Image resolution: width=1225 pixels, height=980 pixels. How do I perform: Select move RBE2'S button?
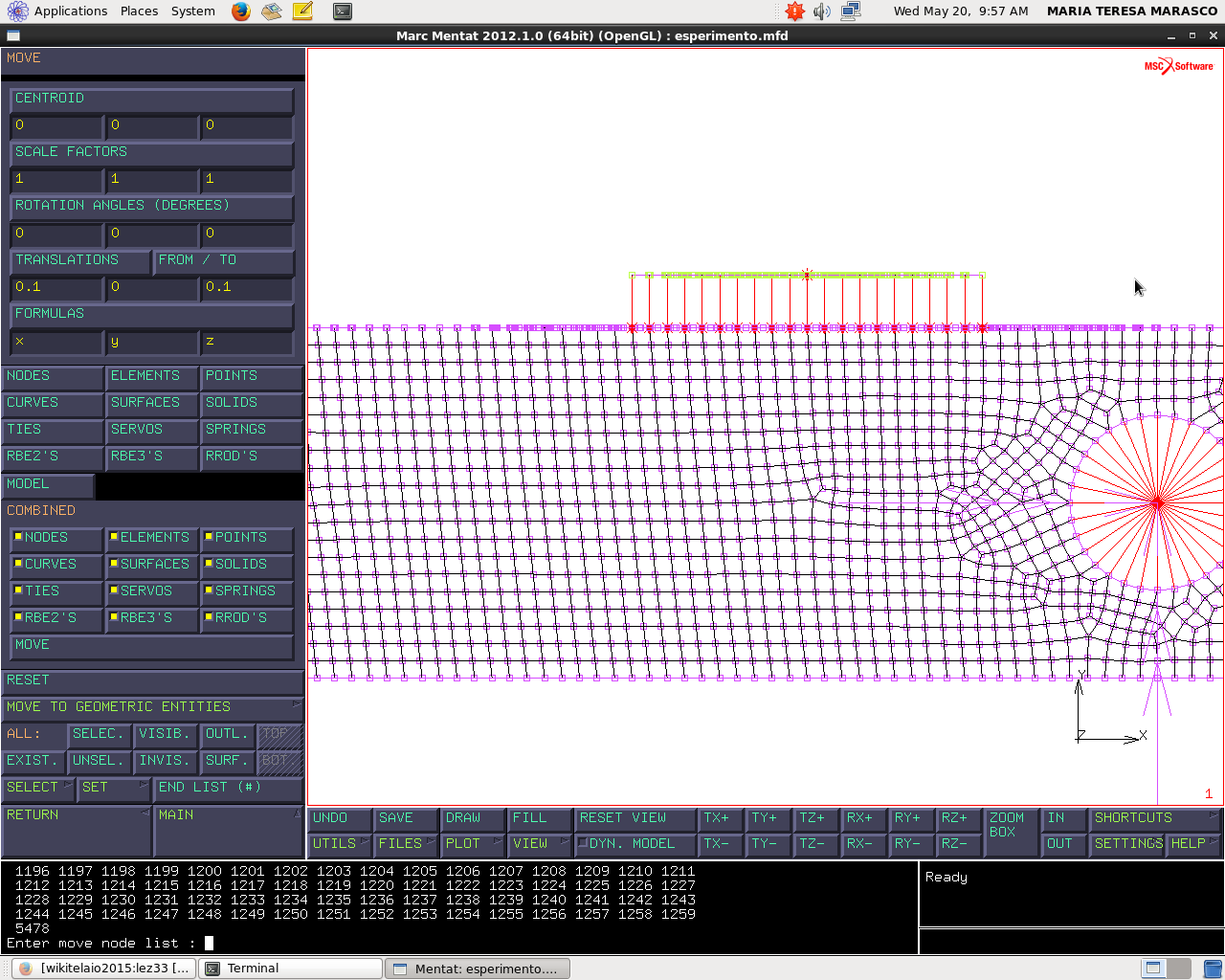[52, 457]
